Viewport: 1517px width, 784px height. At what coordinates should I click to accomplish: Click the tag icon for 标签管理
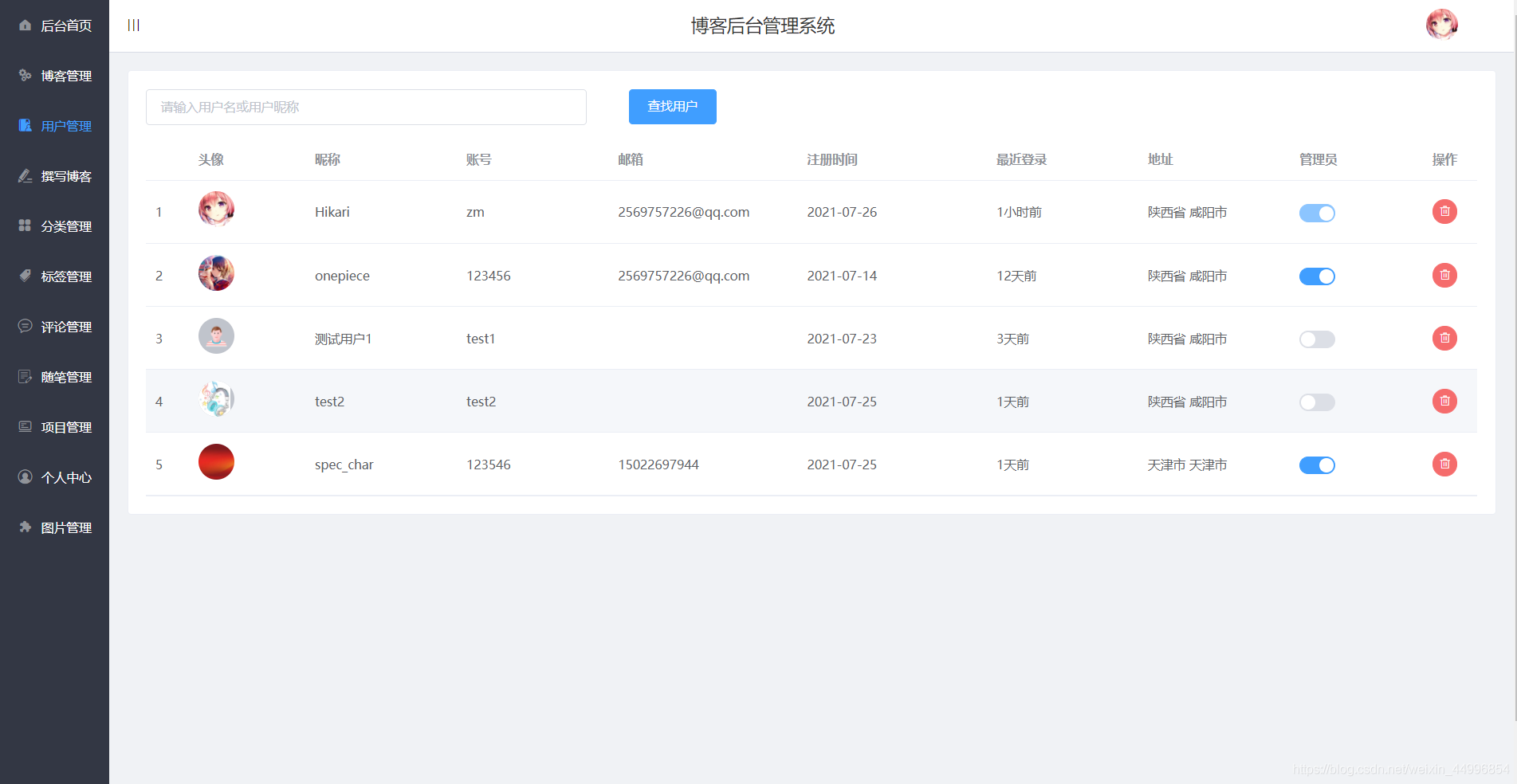coord(25,276)
